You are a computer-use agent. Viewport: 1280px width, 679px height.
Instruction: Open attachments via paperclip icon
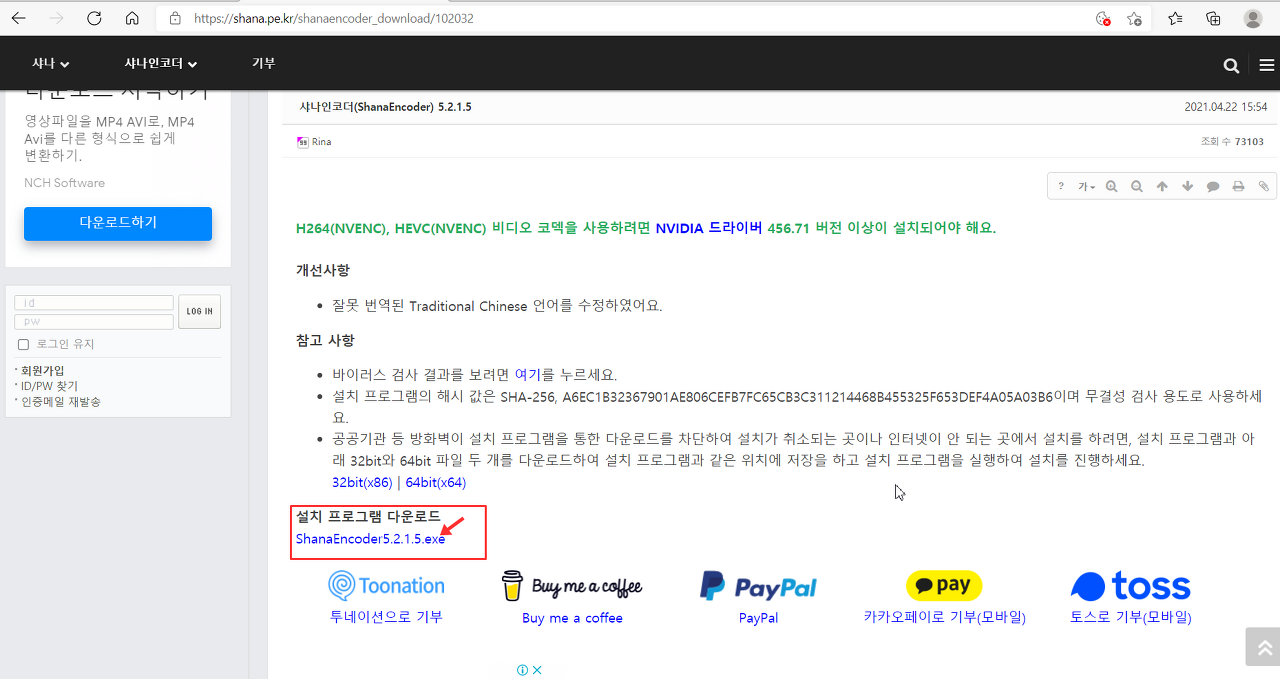pyautogui.click(x=1263, y=187)
